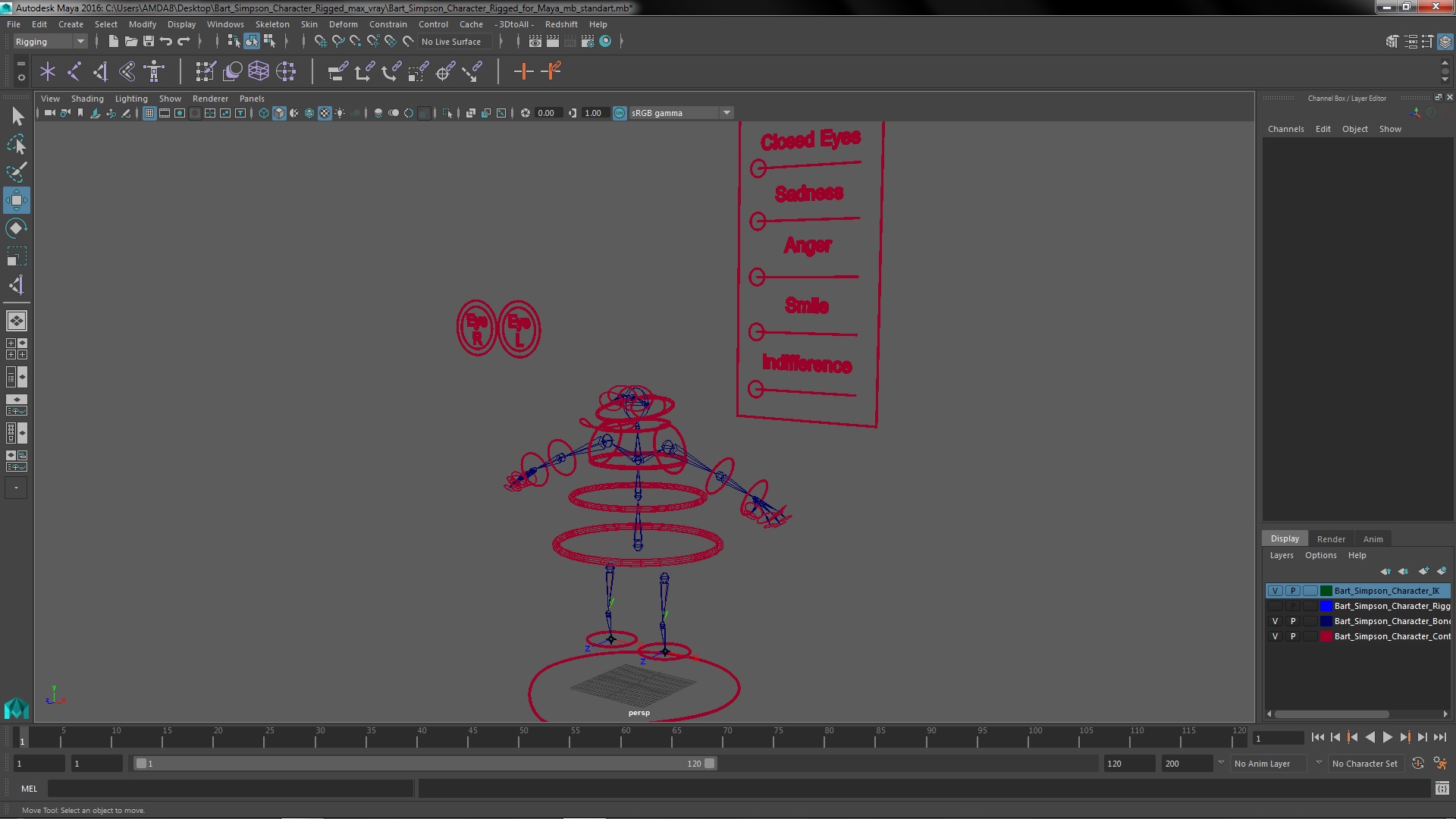Switch to the Render layer tab
This screenshot has width=1456, height=819.
pos(1331,539)
